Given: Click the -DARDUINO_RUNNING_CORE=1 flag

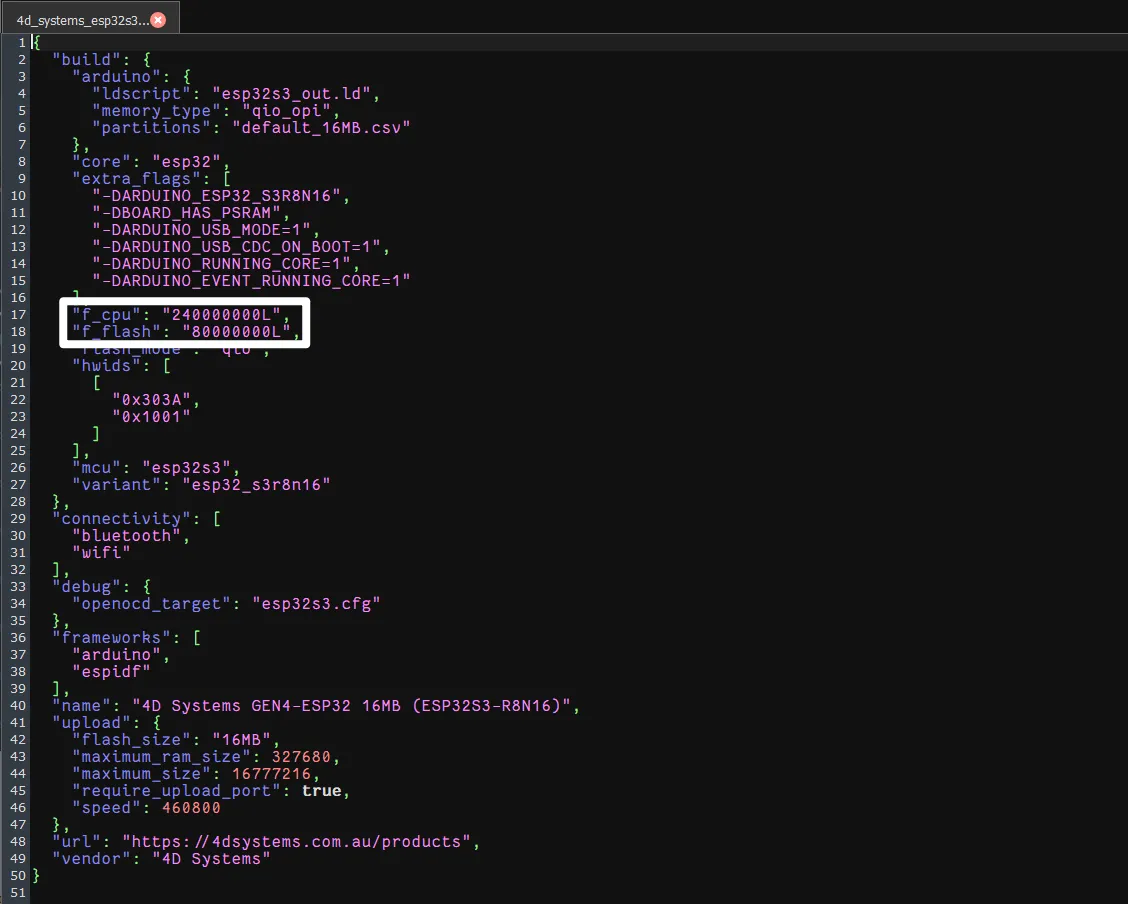Looking at the screenshot, I should pos(221,264).
